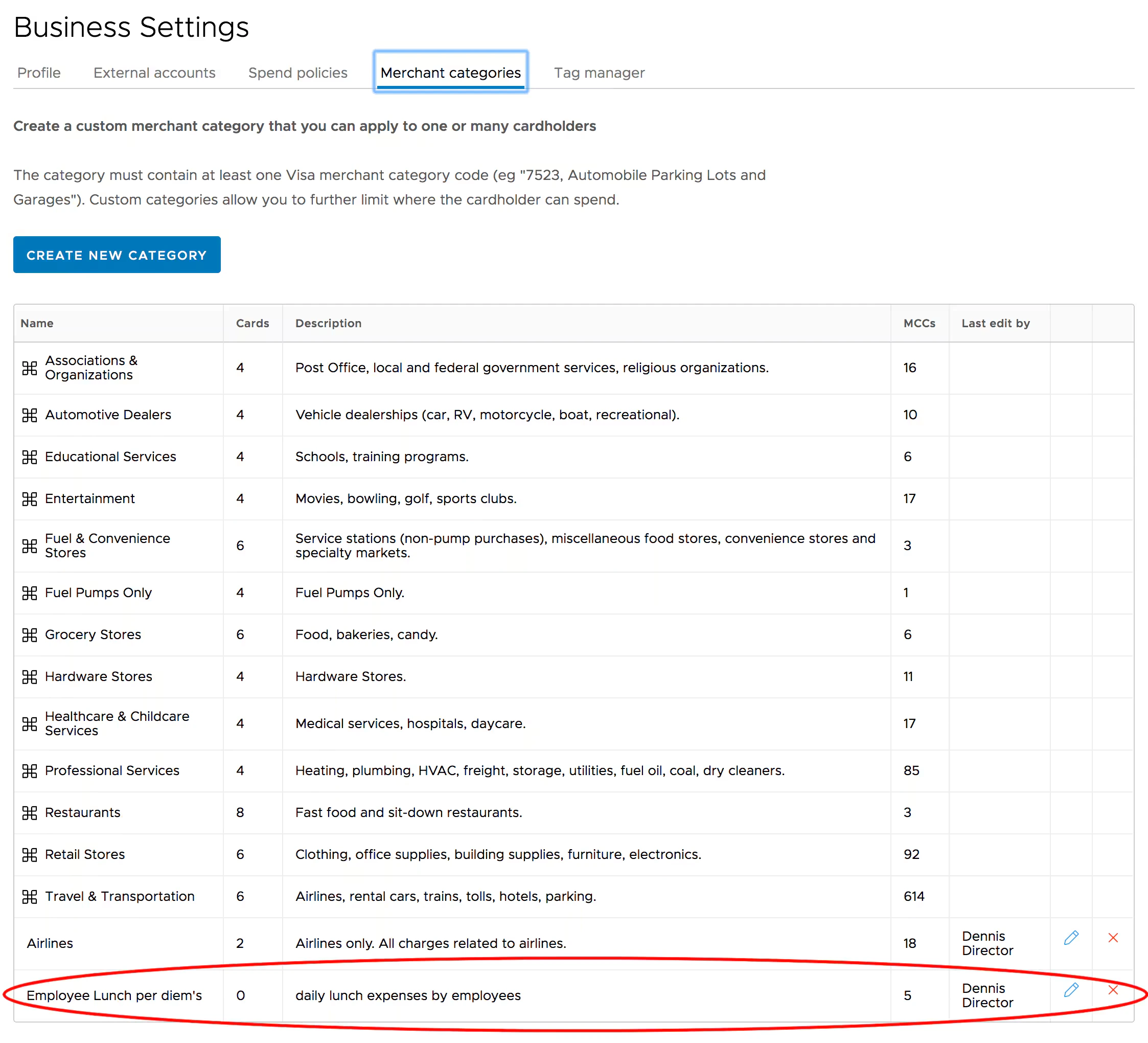Open the Tag manager tab
Viewport: 1148px width, 1043px height.
599,73
